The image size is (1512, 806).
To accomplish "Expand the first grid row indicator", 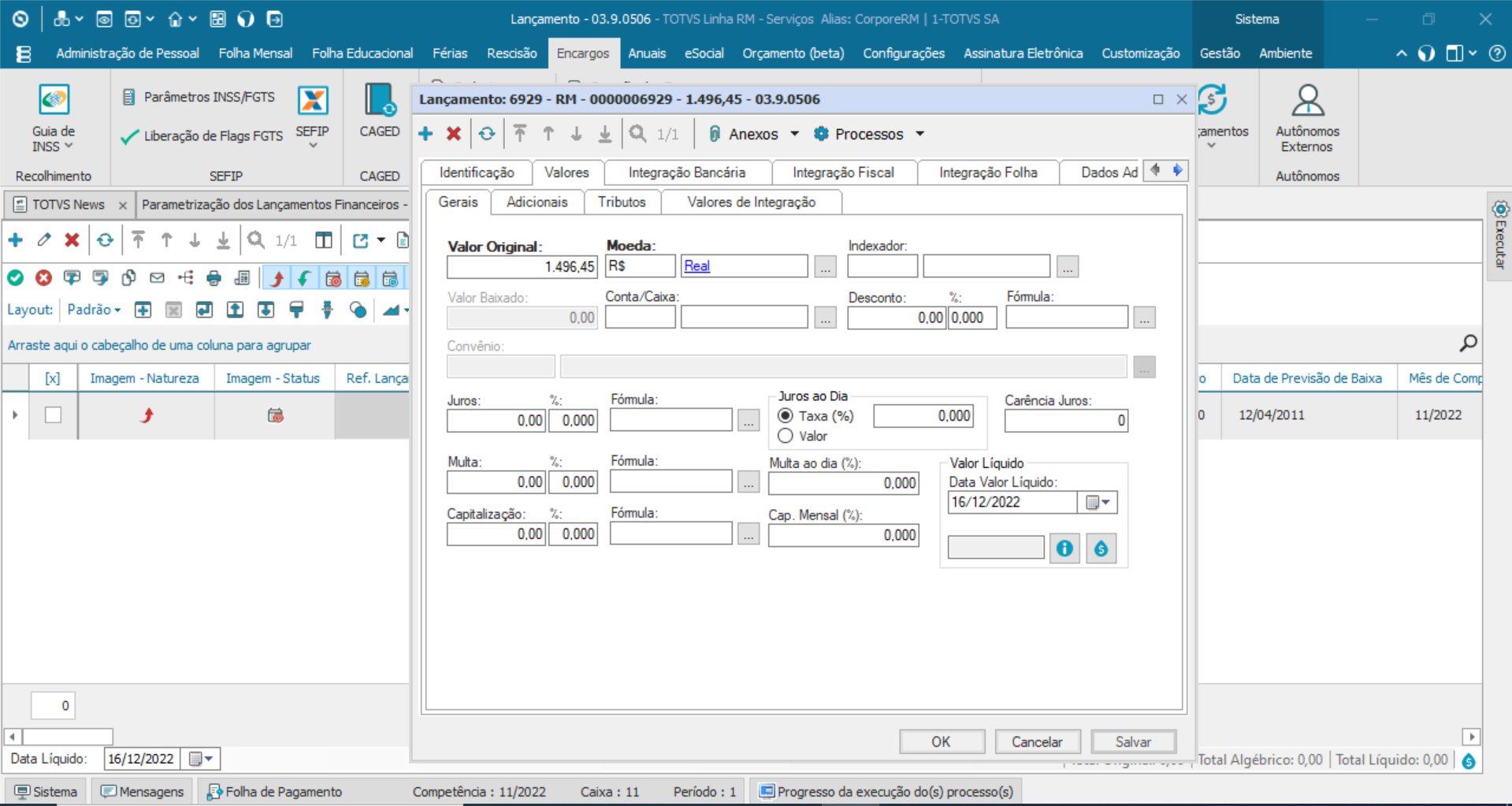I will tap(15, 415).
